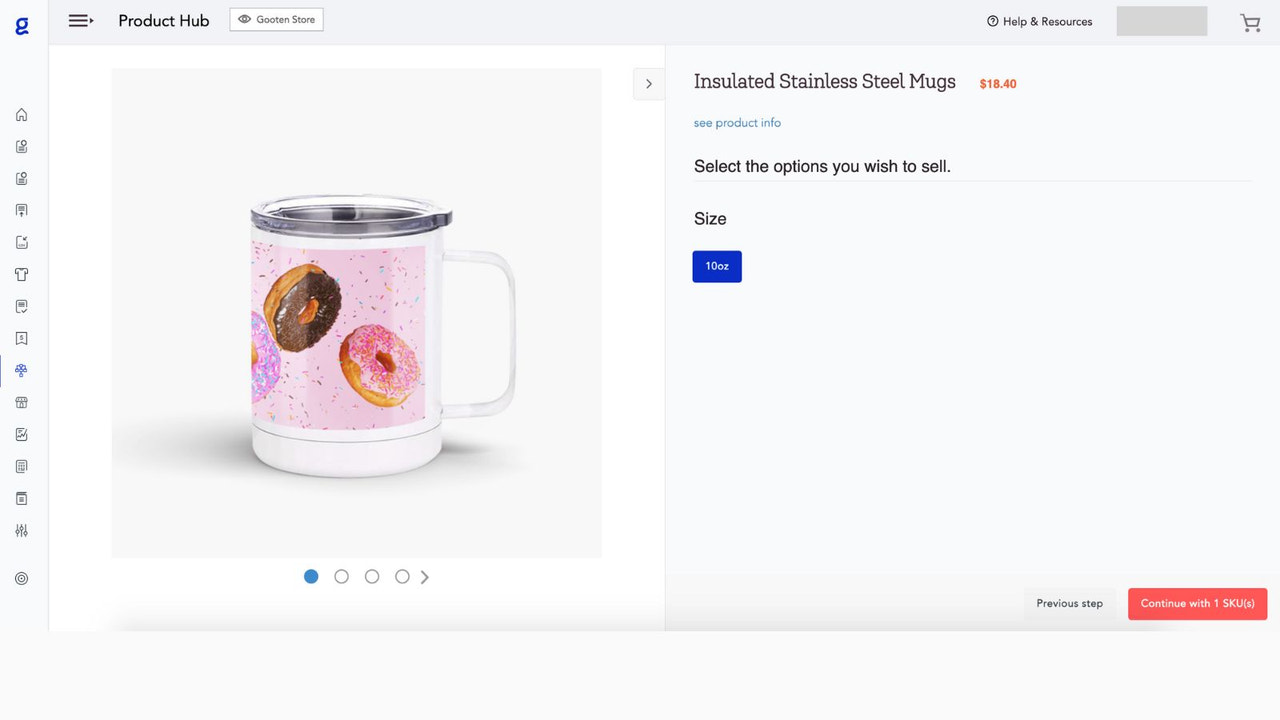Click the filter sliders icon near sidebar bottom

pyautogui.click(x=21, y=530)
